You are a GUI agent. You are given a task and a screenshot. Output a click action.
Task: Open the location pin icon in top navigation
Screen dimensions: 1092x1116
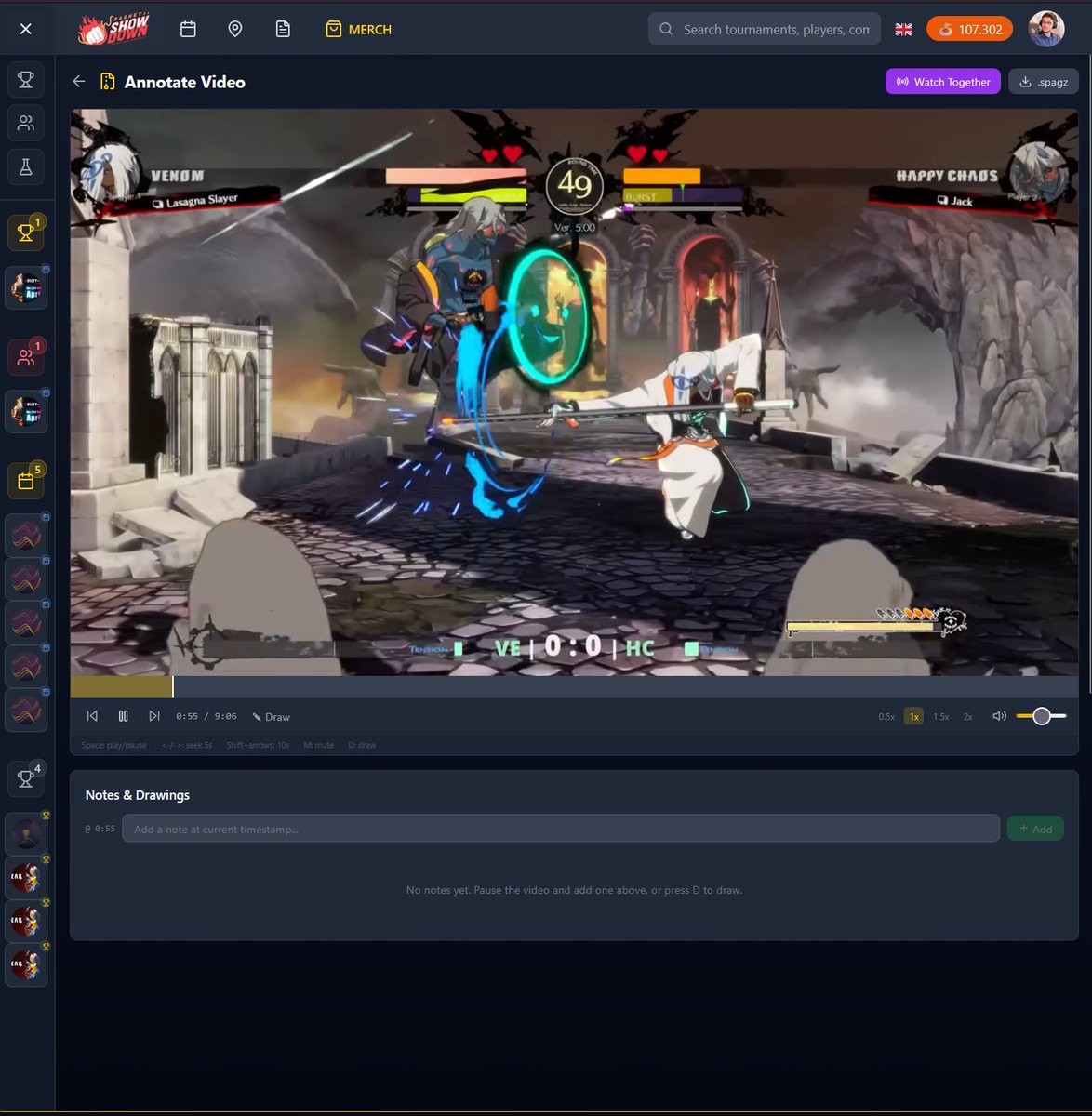235,29
